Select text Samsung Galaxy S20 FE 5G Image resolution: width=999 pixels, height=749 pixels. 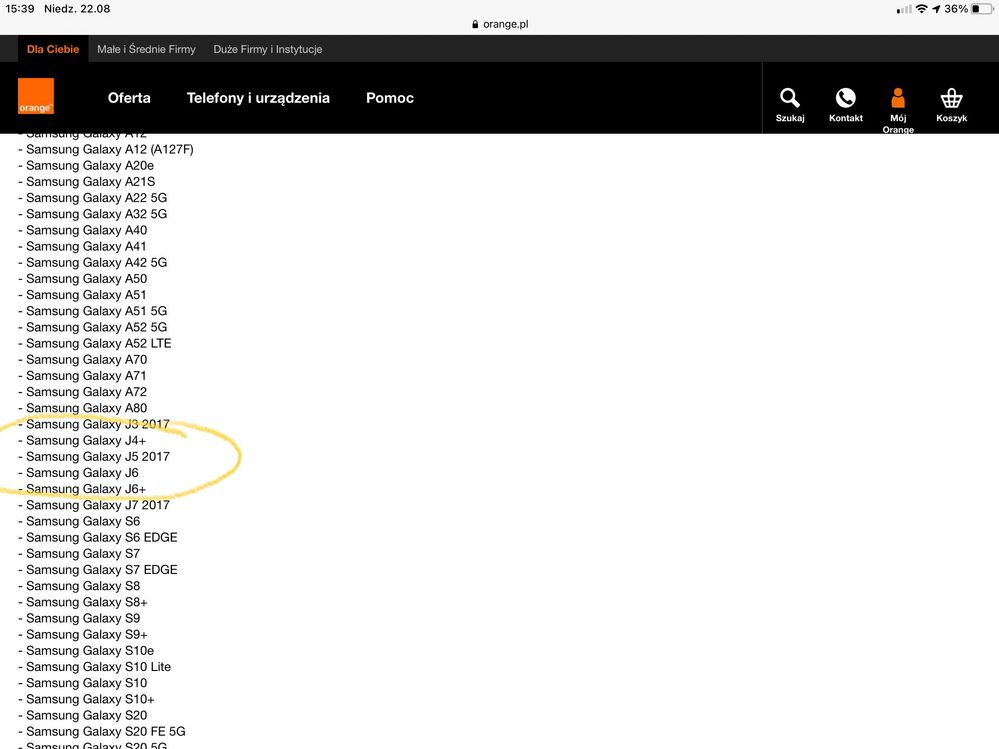click(x=106, y=731)
